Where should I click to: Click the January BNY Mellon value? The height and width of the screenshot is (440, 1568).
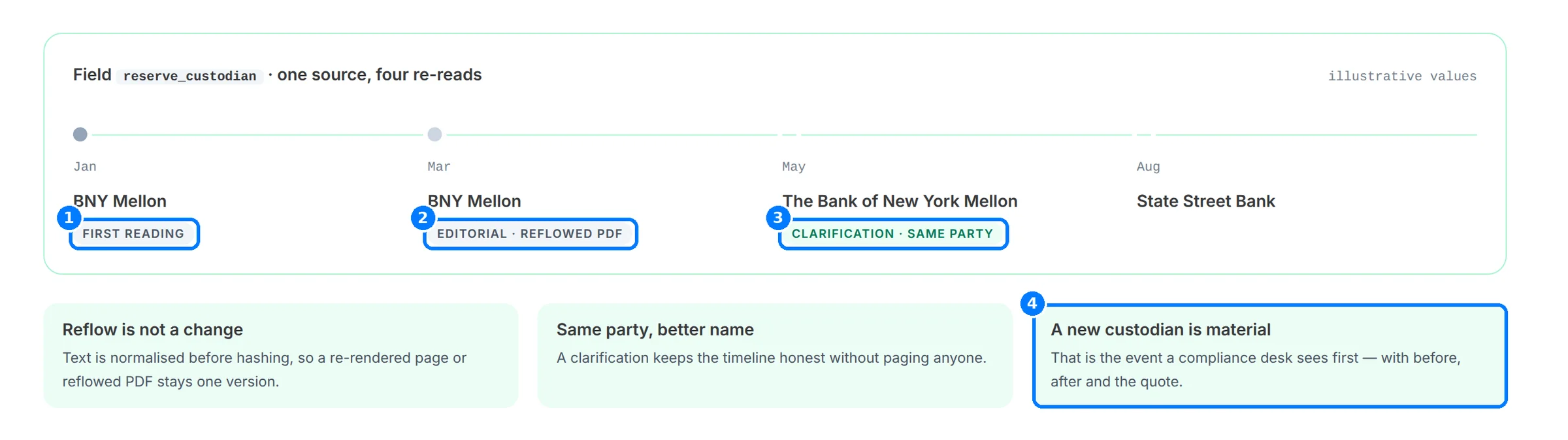point(120,201)
